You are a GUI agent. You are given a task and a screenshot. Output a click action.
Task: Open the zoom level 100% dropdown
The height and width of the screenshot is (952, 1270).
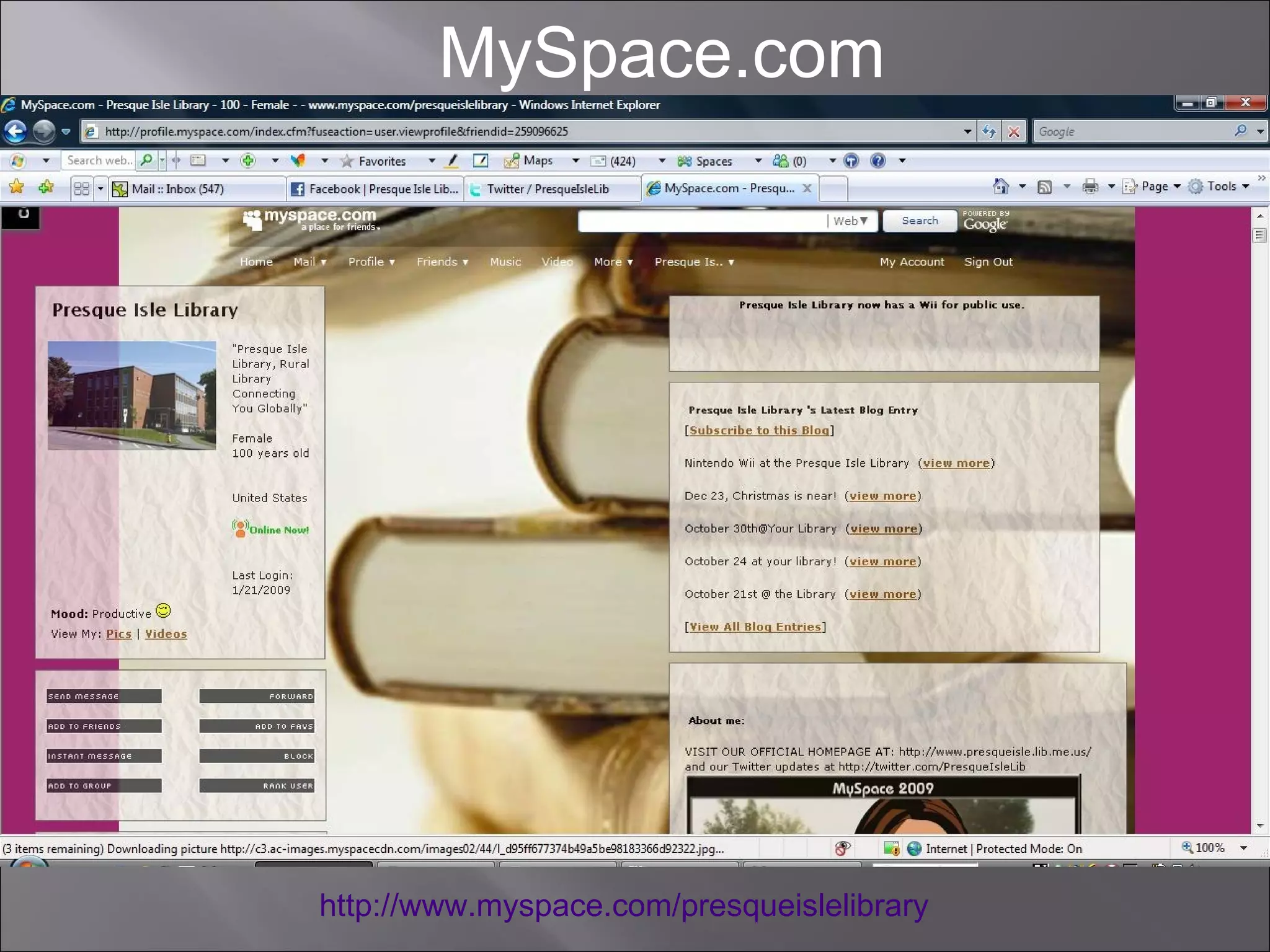[1243, 848]
